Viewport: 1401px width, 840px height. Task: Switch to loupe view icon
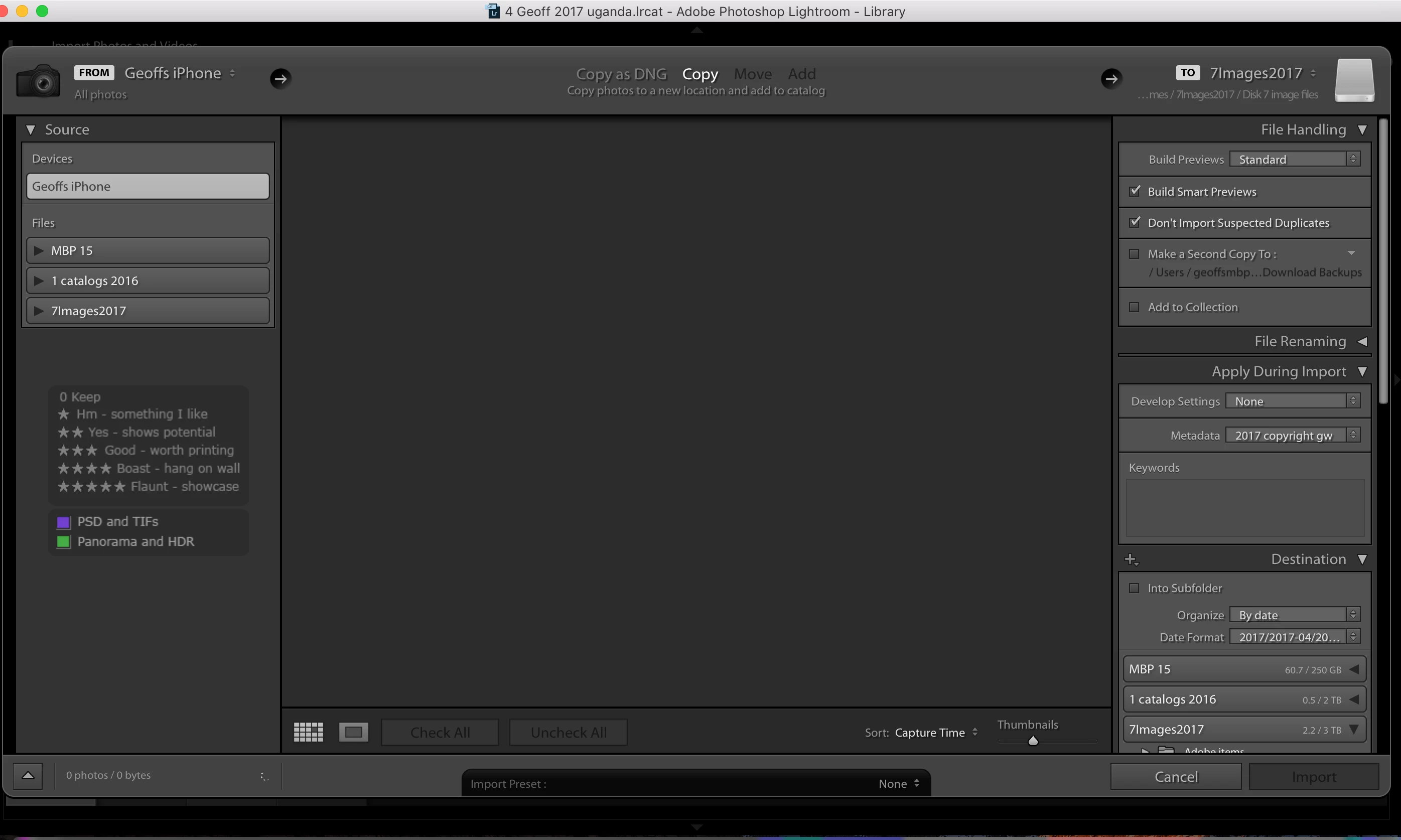(x=353, y=732)
